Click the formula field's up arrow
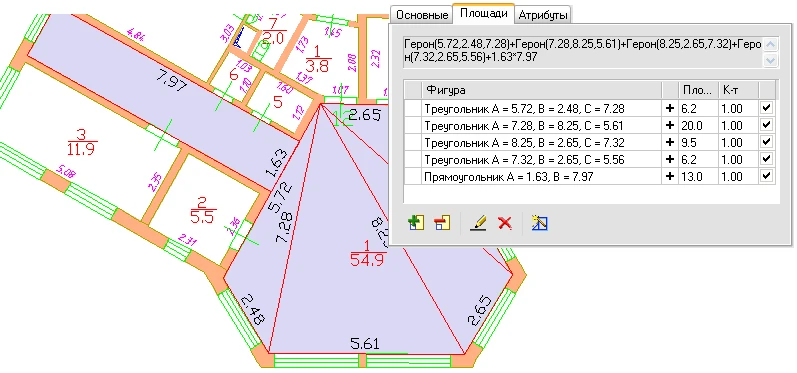This screenshot has height=373, width=797. pos(771,44)
